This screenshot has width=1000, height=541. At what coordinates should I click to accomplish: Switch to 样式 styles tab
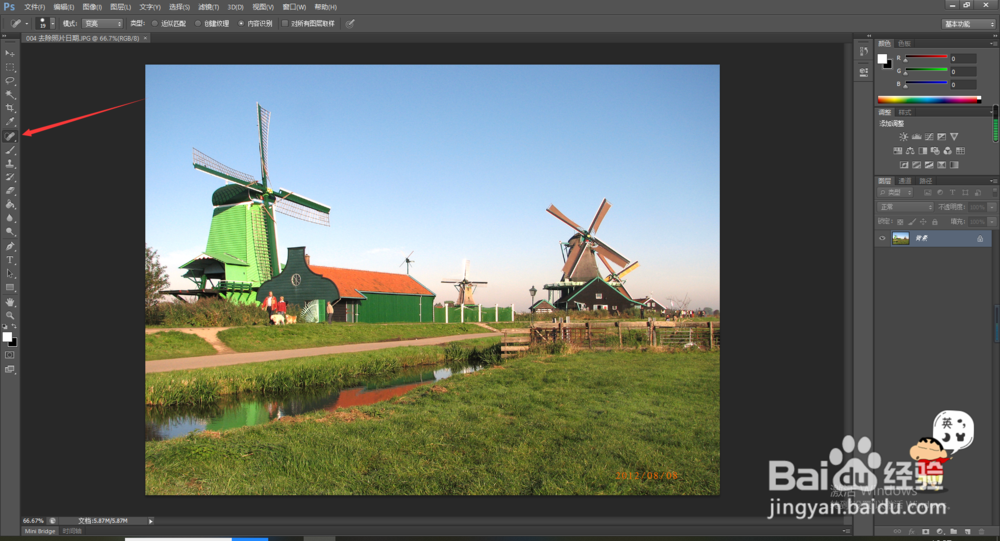click(904, 112)
